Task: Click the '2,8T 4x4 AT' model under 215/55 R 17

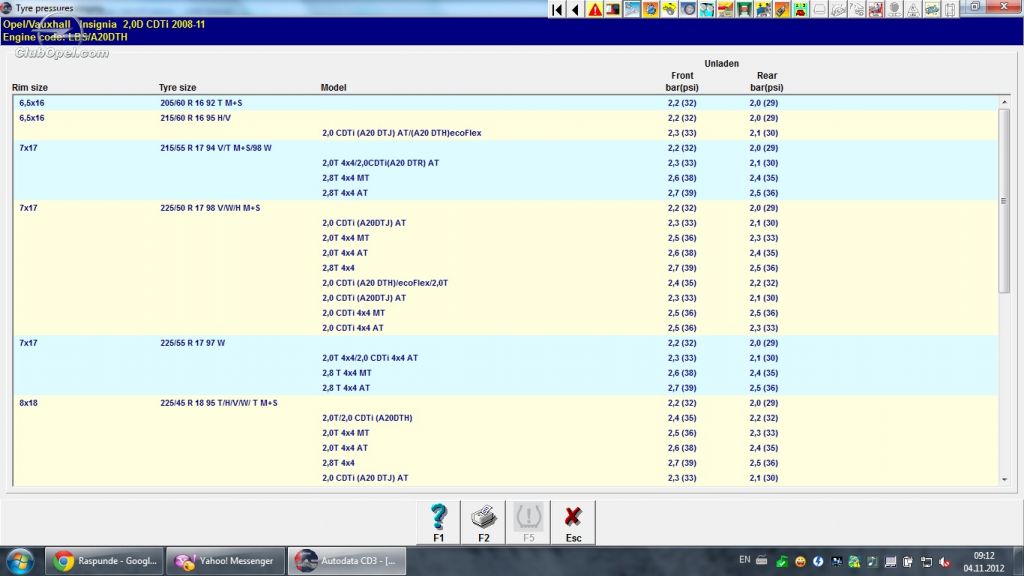Action: [345, 193]
